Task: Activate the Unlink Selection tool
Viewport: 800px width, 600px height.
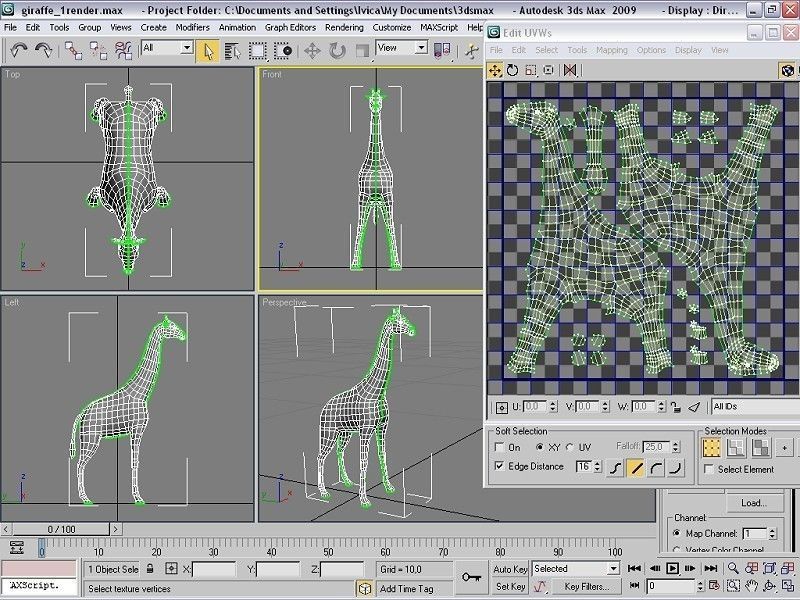Action: 98,51
